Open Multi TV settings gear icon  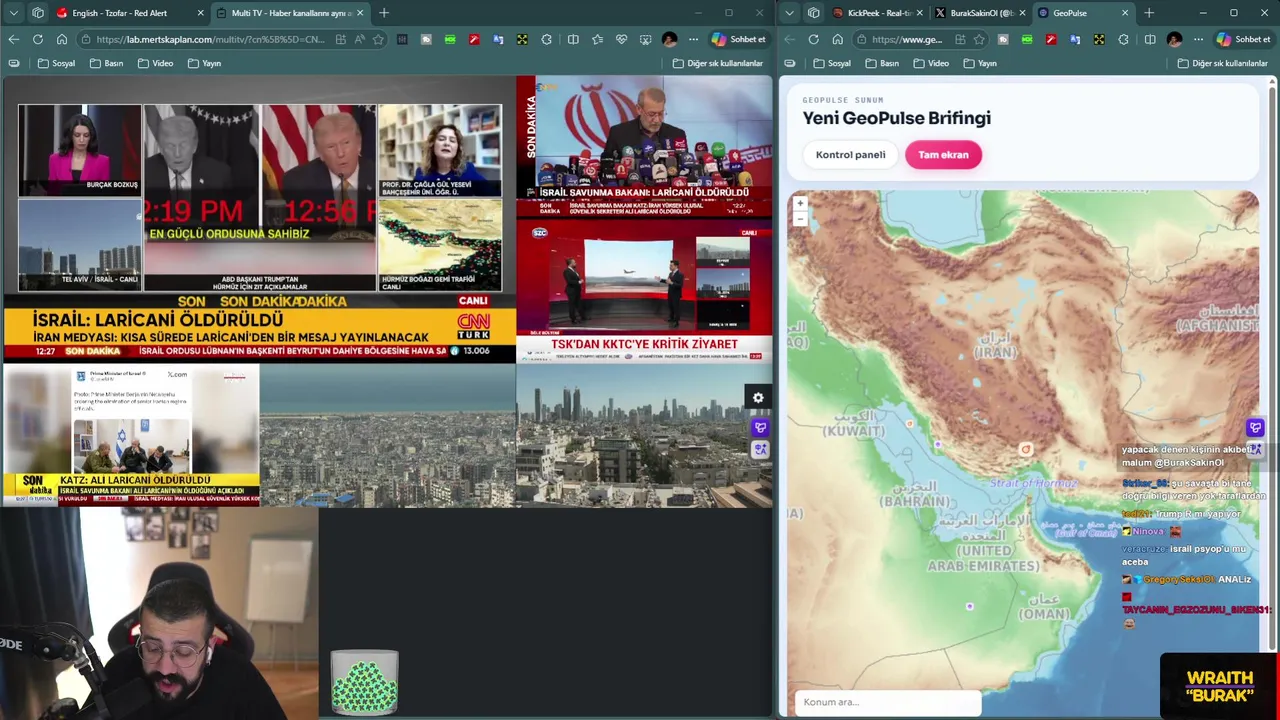pyautogui.click(x=758, y=398)
